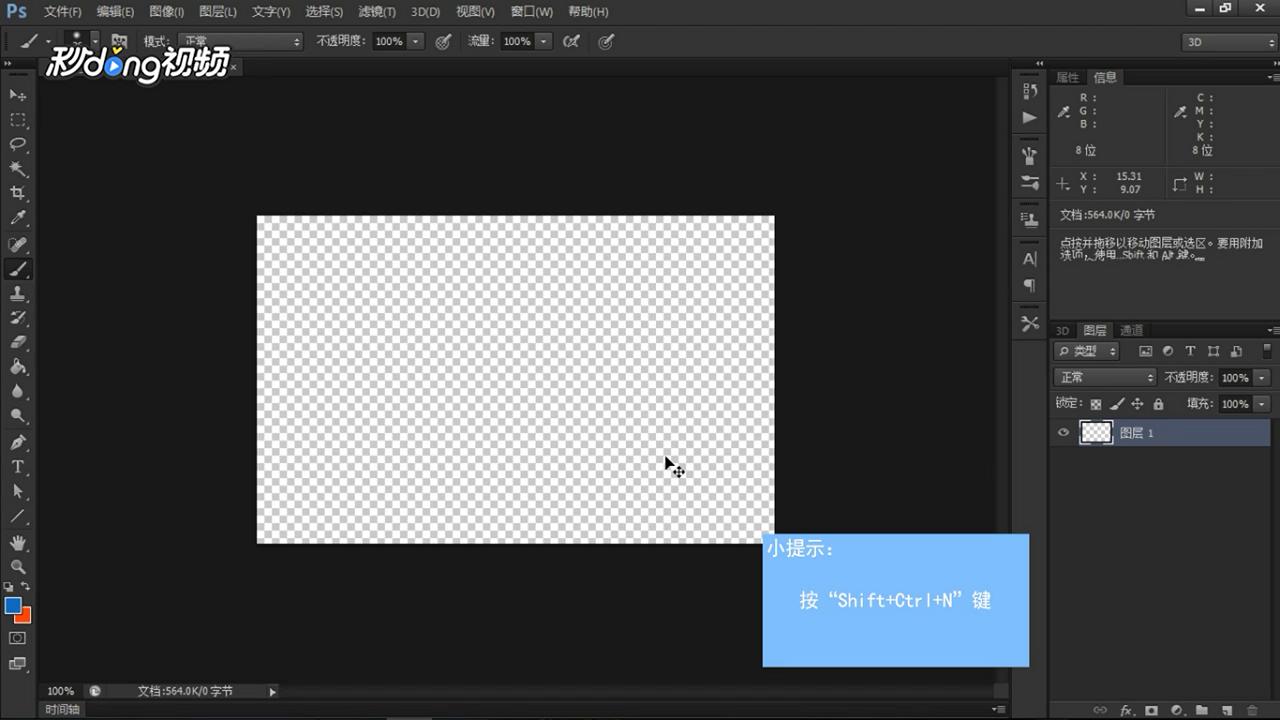Select the Spot Healing Brush tool
The image size is (1280, 720).
[18, 245]
